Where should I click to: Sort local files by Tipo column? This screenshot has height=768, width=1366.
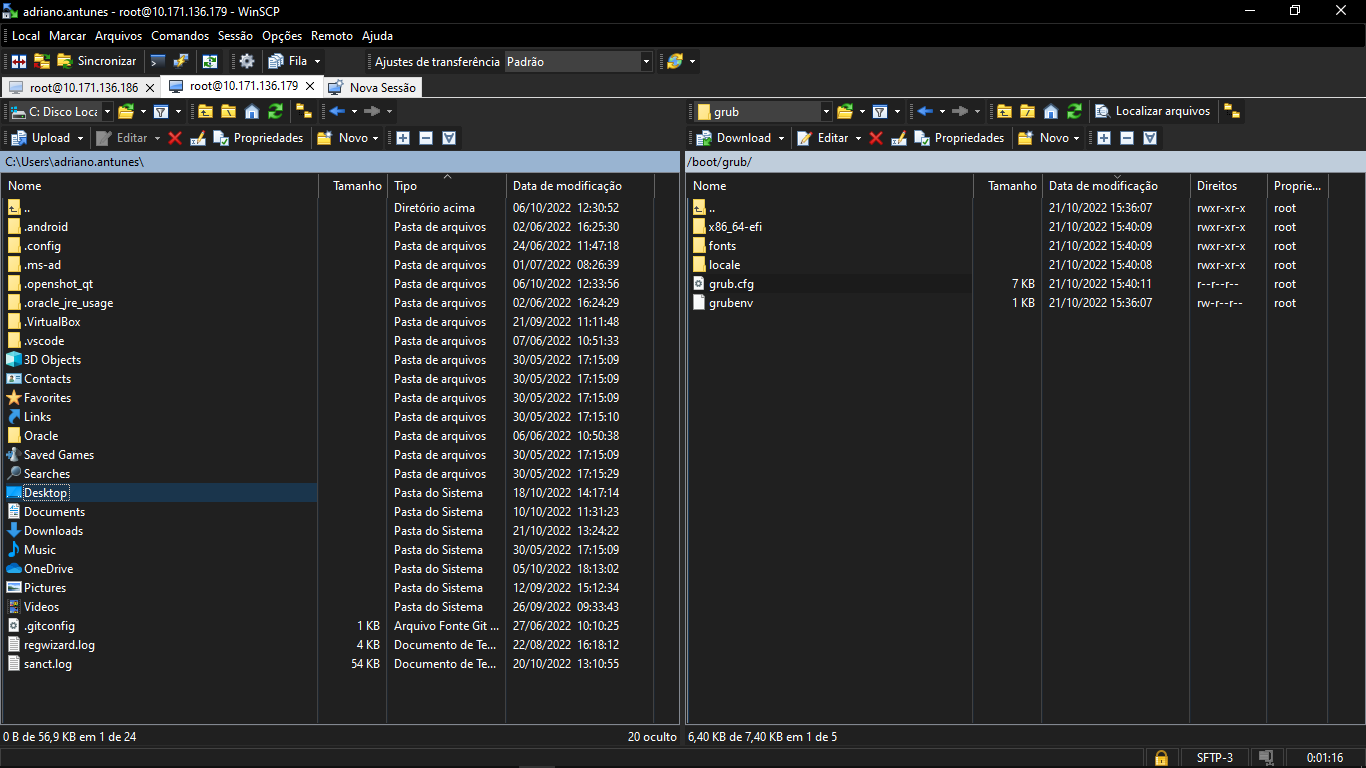447,186
